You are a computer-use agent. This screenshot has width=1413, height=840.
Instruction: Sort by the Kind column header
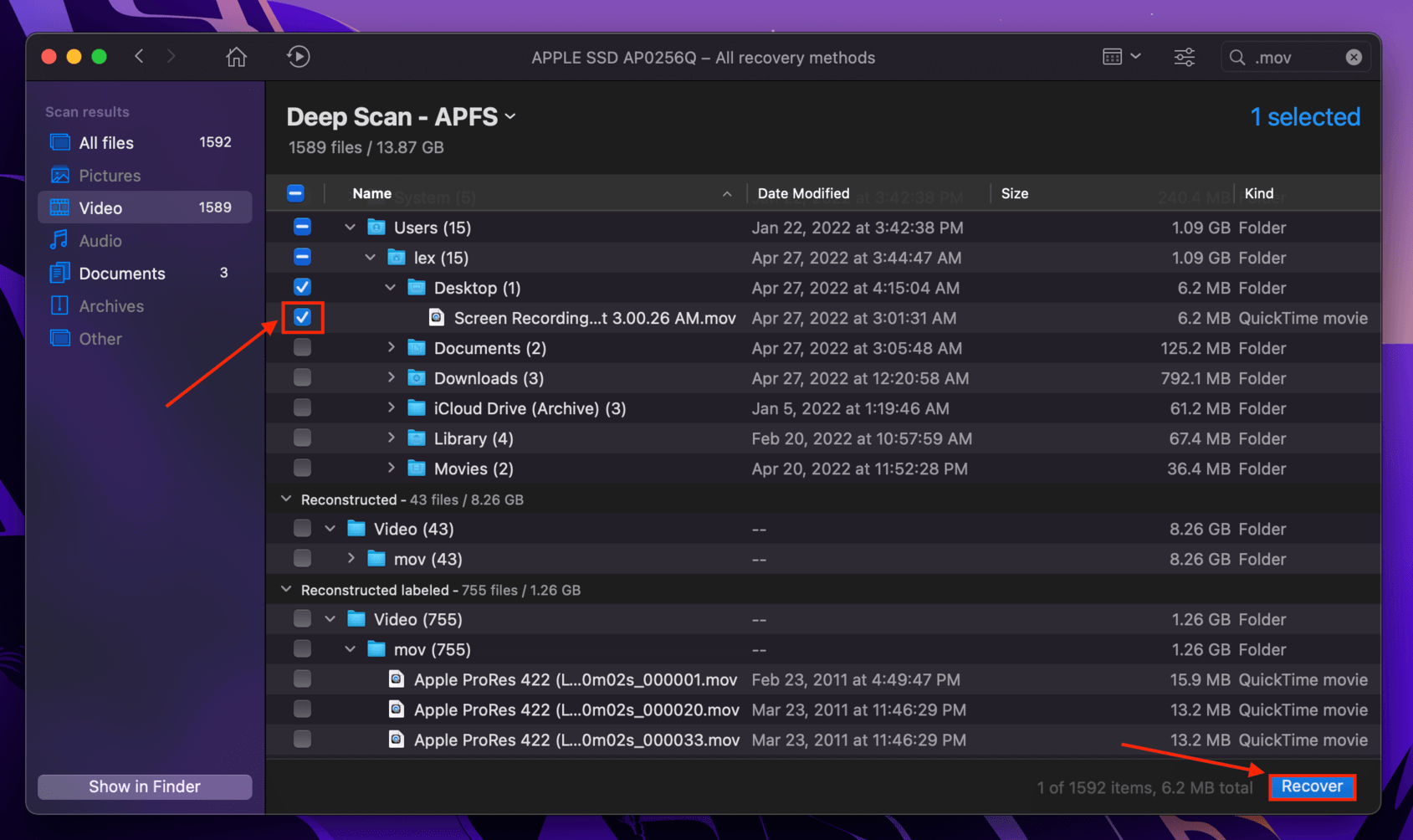(x=1307, y=193)
